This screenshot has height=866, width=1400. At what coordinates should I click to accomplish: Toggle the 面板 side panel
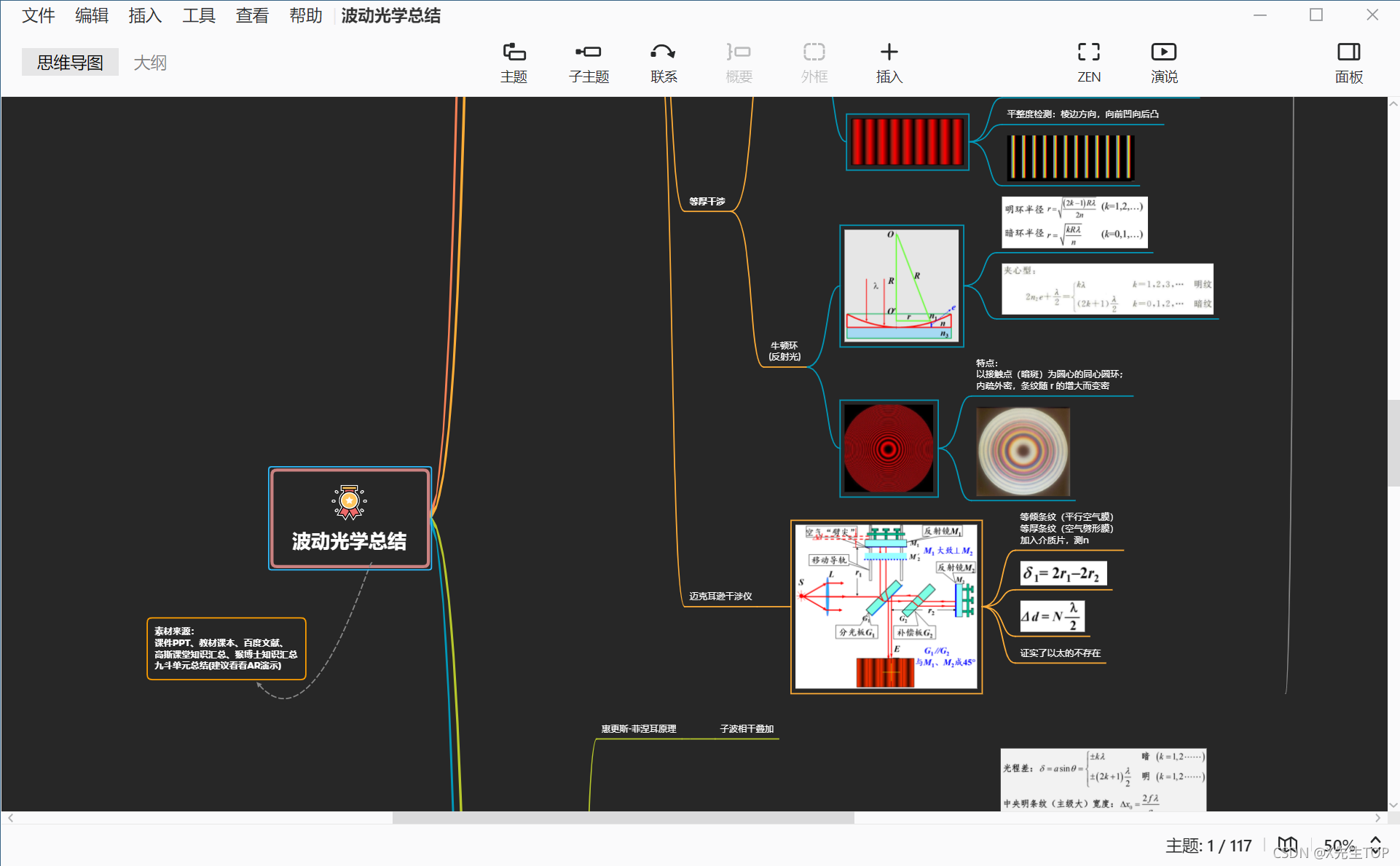click(1348, 52)
